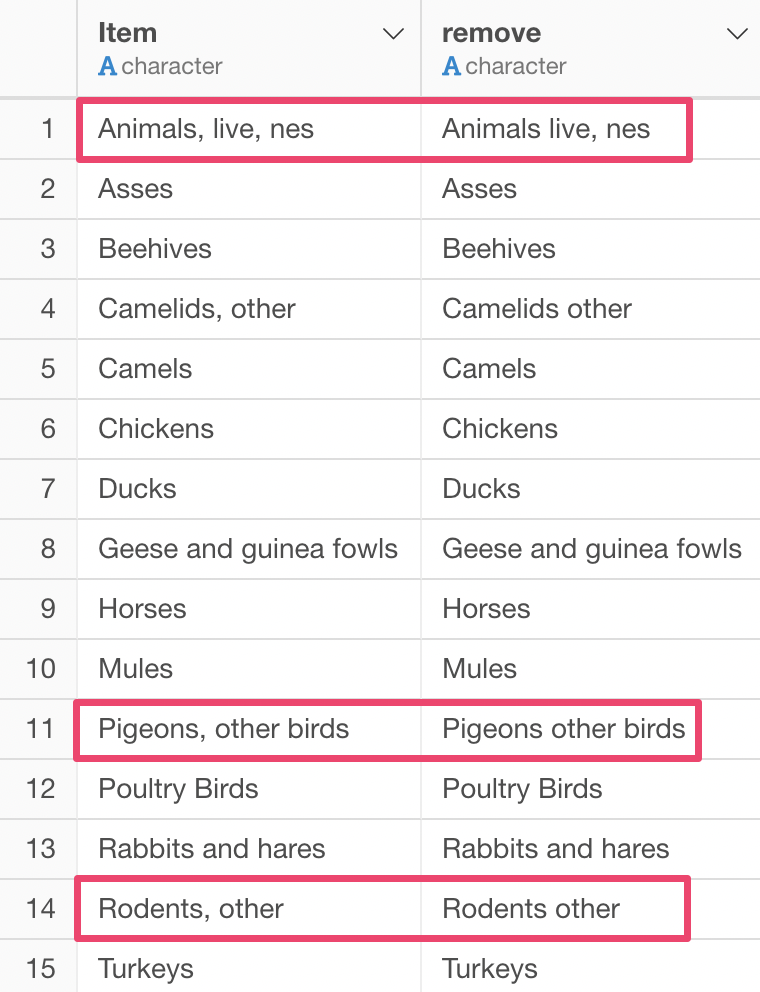Click the 'Animals, live, nes' Item cell

(249, 129)
